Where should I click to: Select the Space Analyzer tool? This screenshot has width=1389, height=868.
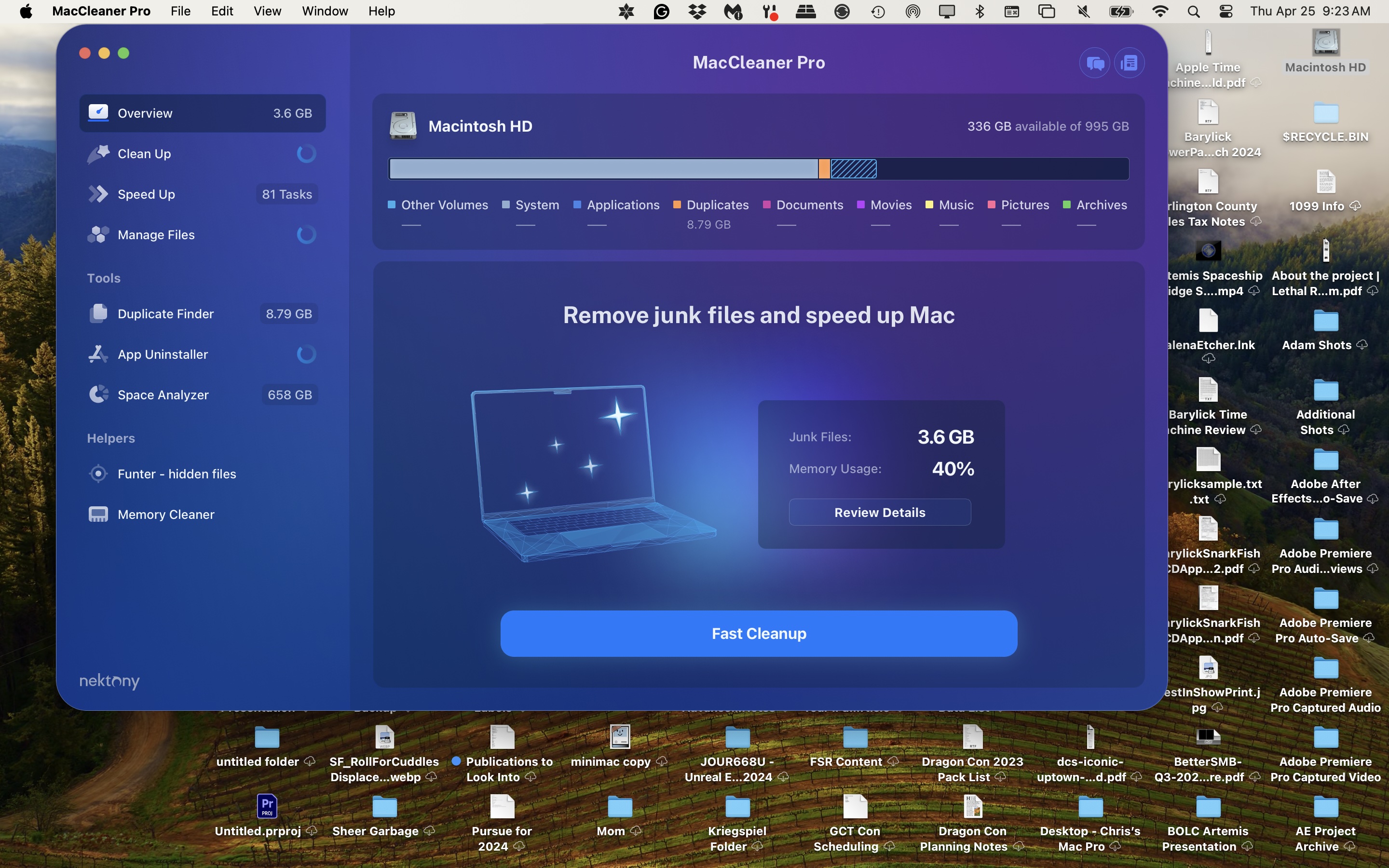(x=163, y=394)
